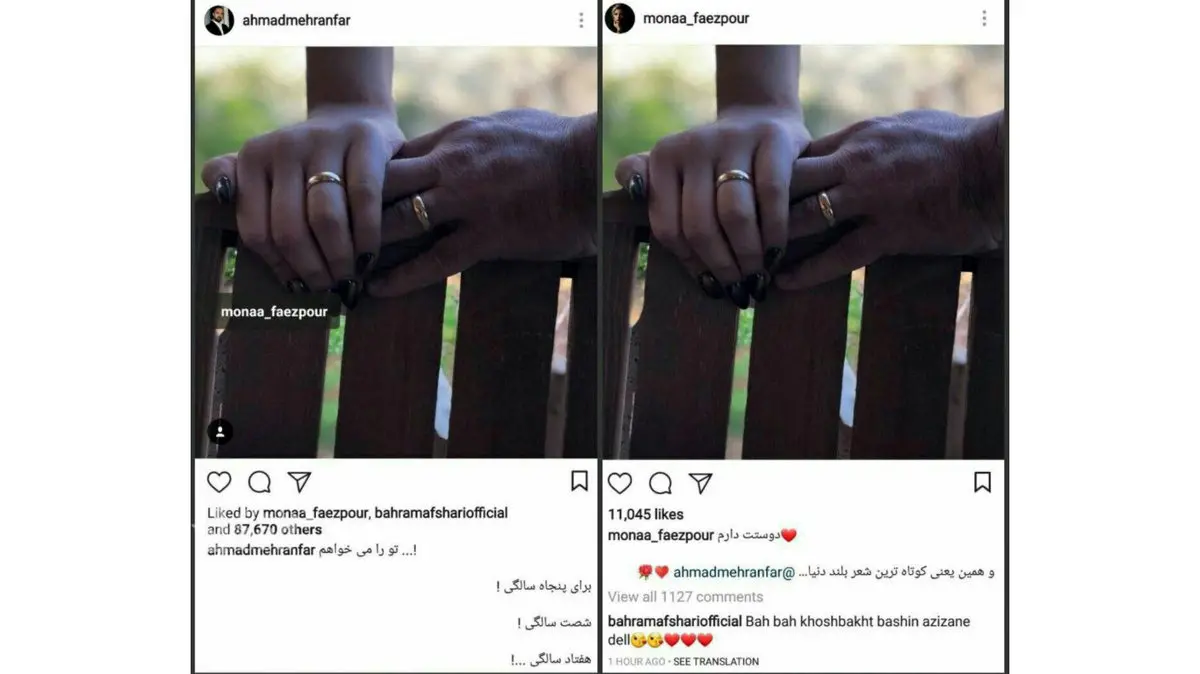
Task: Like the monaa_faezpour post with heart icon
Action: pos(620,483)
